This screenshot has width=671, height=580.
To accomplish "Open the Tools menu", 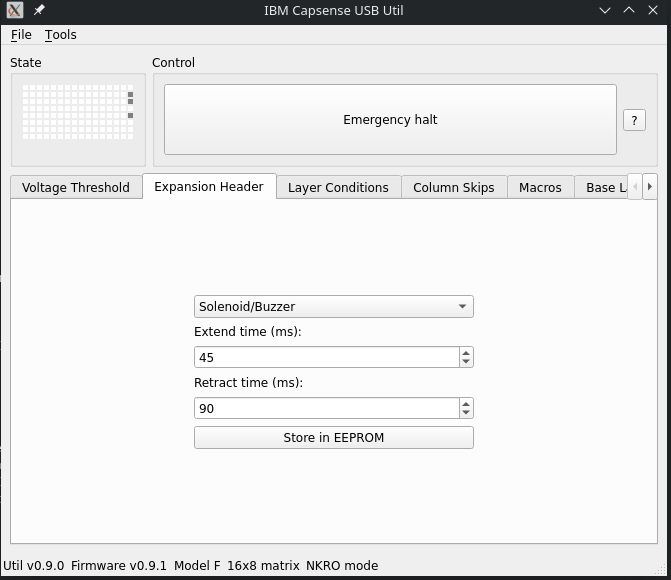I will coord(60,35).
